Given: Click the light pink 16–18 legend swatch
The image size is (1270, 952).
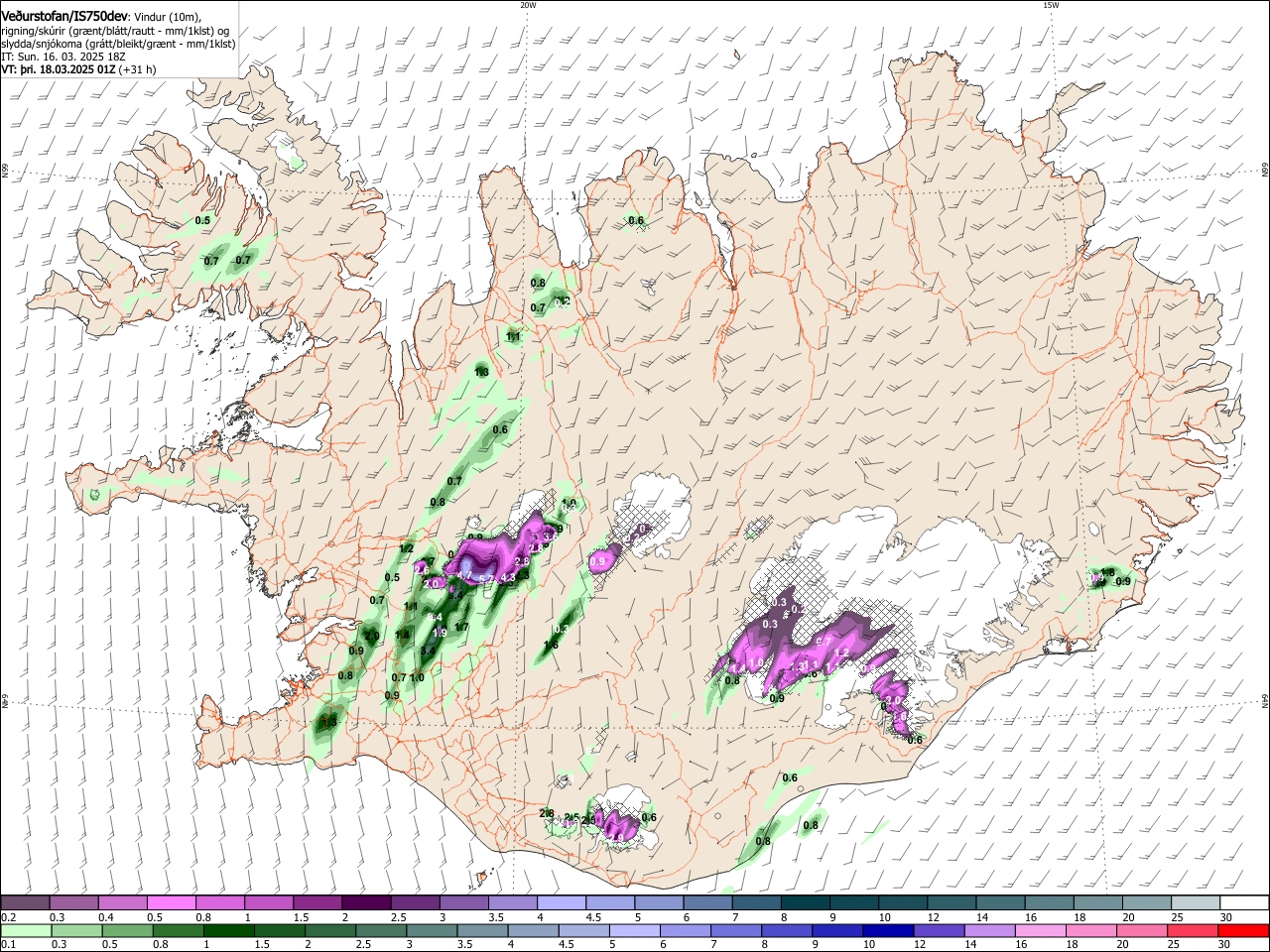Looking at the screenshot, I should pos(1042,930).
